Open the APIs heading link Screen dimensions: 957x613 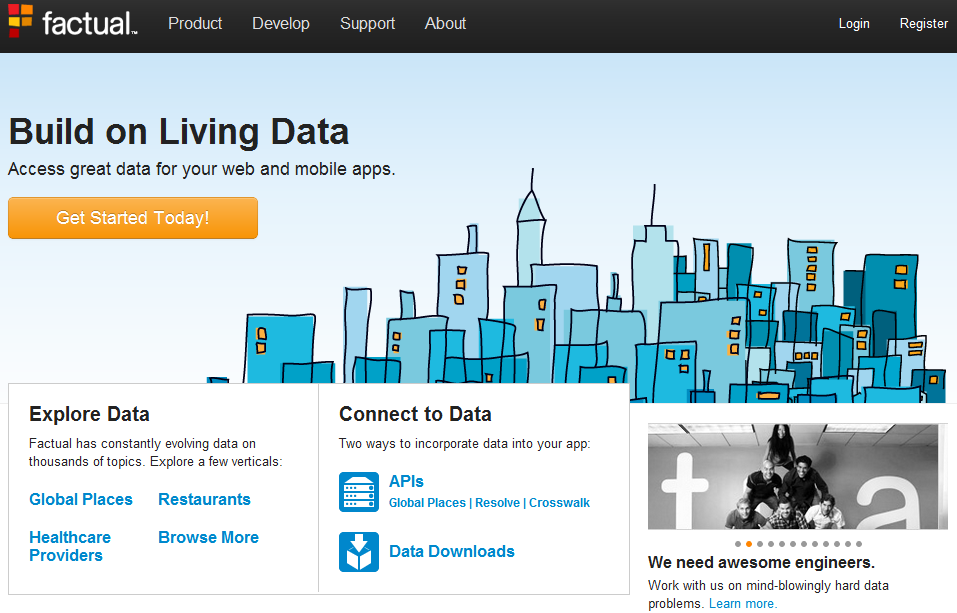pos(406,481)
